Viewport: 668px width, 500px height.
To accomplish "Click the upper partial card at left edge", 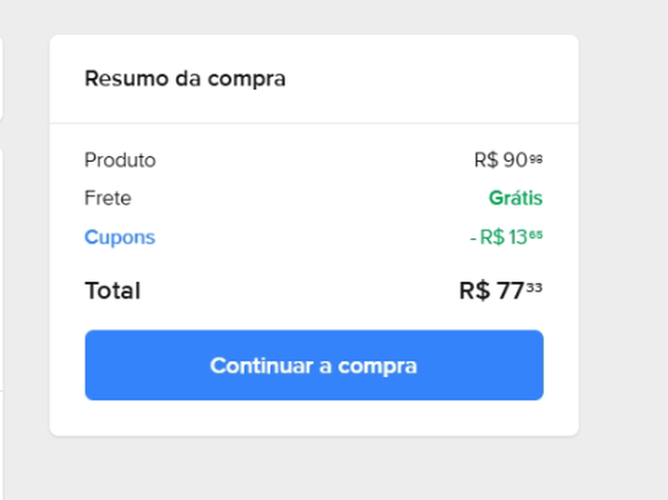I will [1, 80].
